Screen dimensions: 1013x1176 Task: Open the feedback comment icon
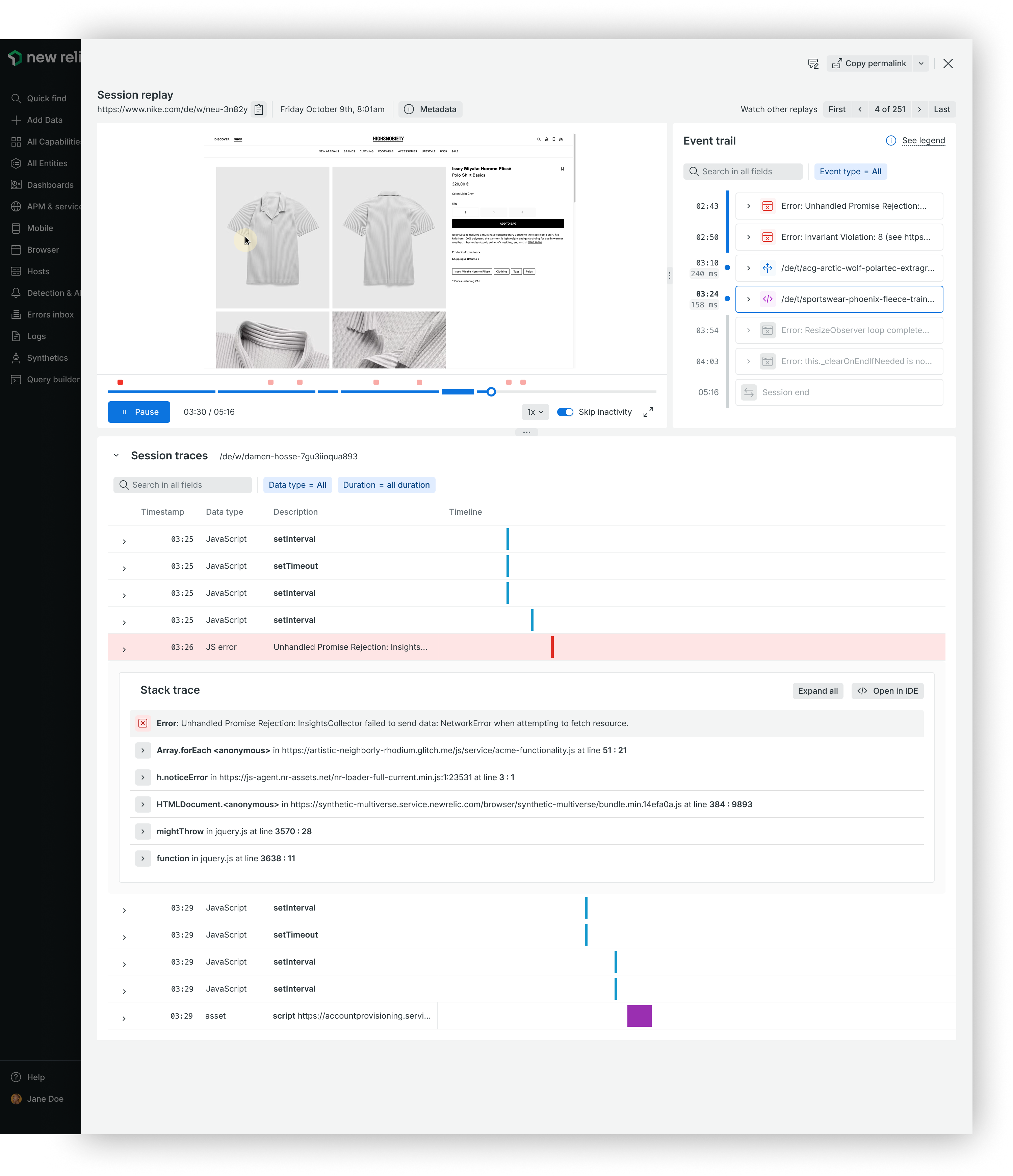click(813, 63)
